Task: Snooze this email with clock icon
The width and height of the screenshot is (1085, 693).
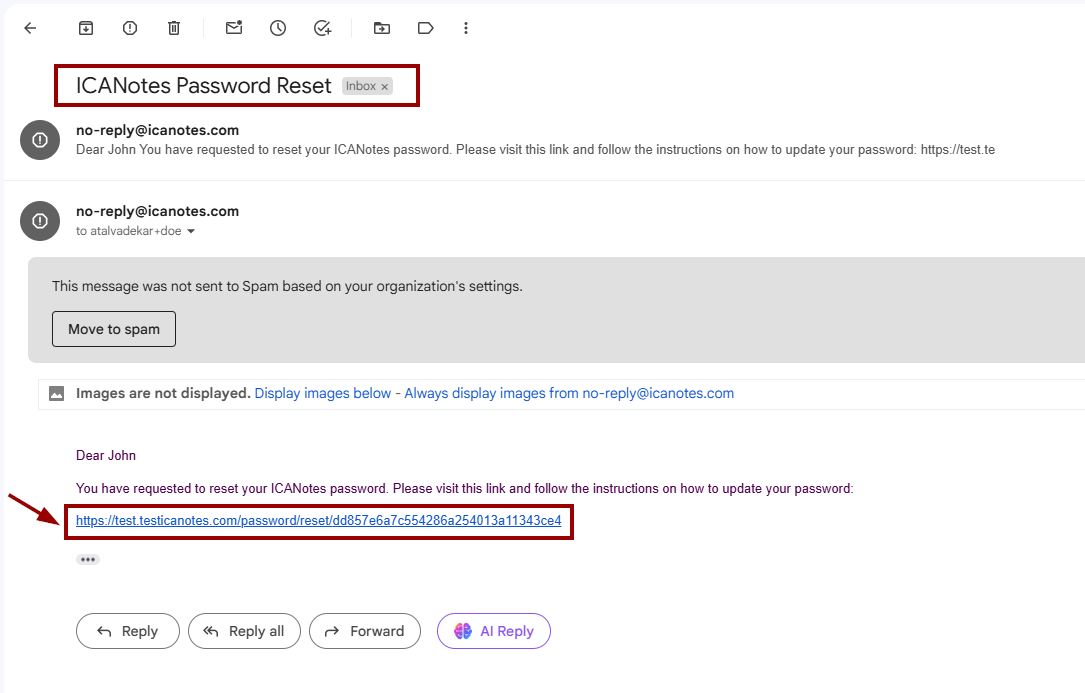Action: coord(278,28)
